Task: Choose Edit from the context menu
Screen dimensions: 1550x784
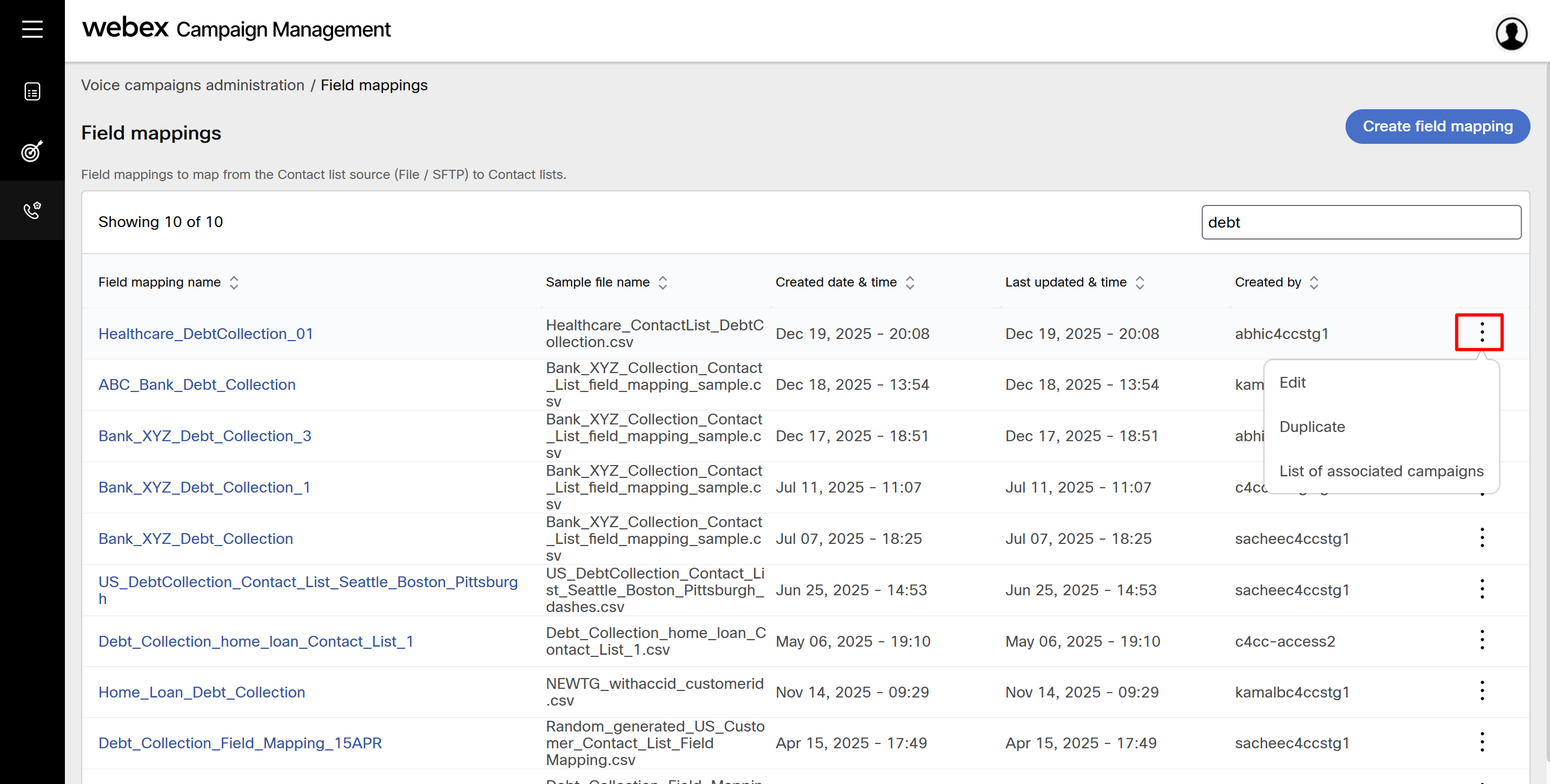Action: click(1293, 383)
